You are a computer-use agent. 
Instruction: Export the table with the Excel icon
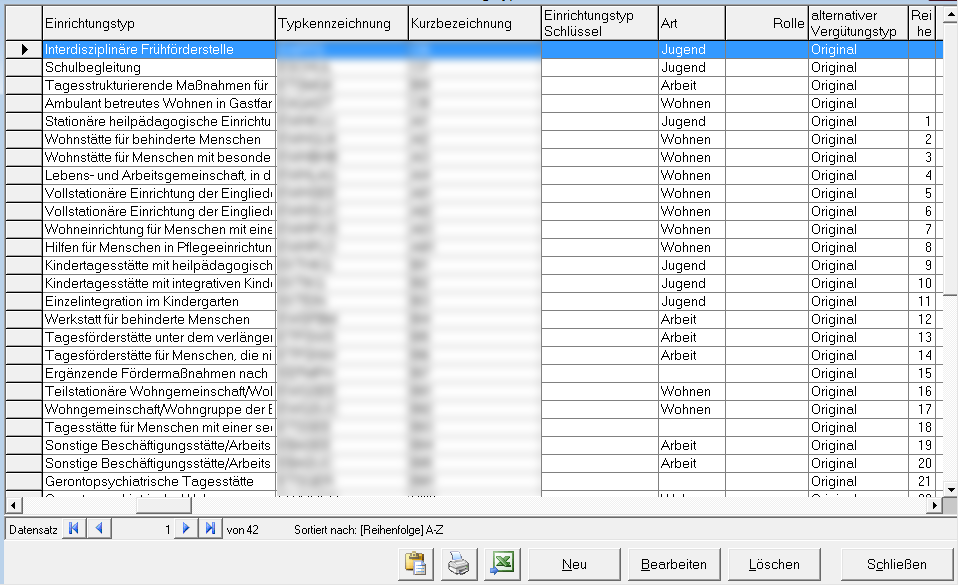[501, 565]
